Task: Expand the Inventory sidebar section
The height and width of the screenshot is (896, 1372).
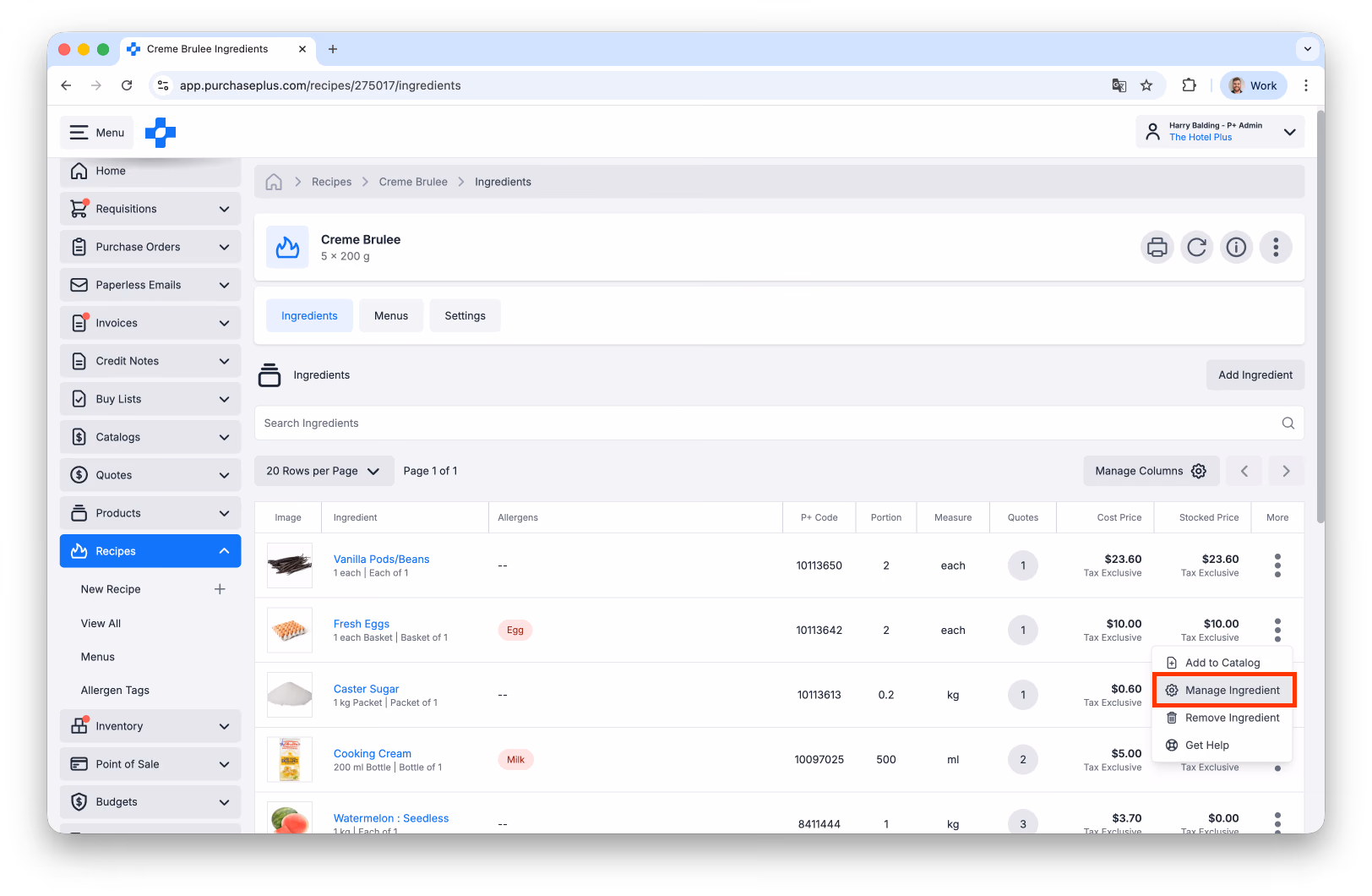Action: click(150, 726)
